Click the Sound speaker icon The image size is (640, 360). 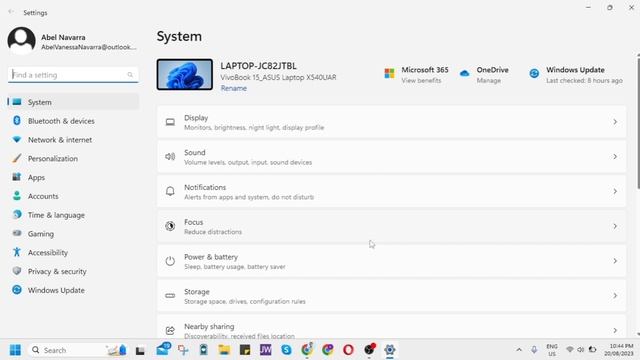pos(170,157)
